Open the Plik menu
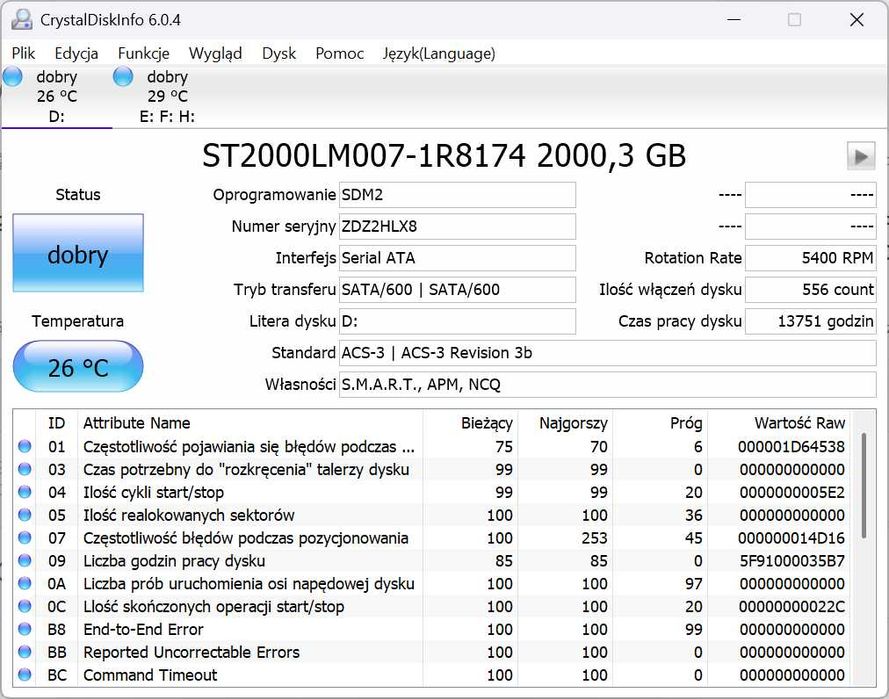 [x=23, y=53]
